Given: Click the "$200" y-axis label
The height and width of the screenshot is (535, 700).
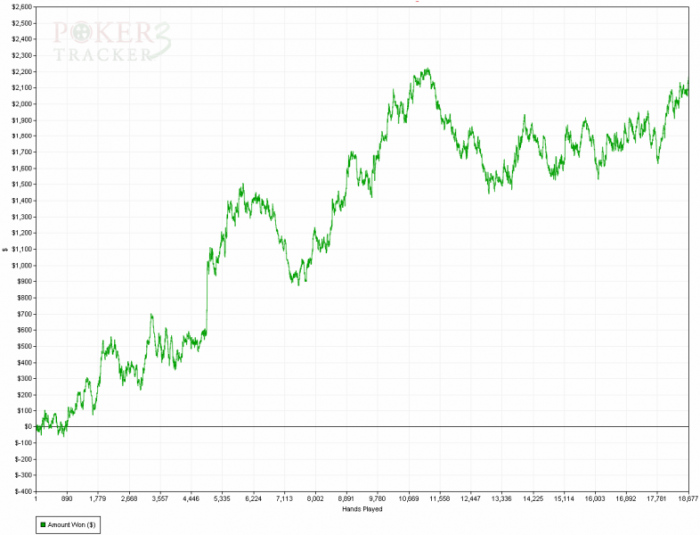Looking at the screenshot, I should (x=24, y=394).
